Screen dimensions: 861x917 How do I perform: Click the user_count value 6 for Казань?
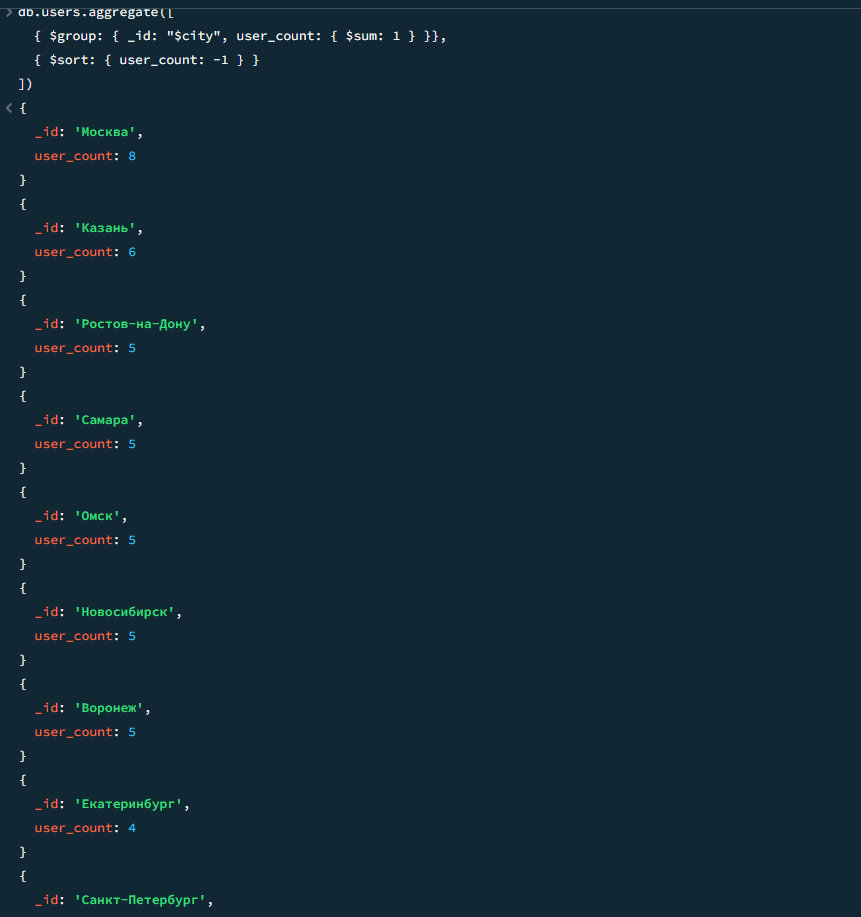coord(132,252)
